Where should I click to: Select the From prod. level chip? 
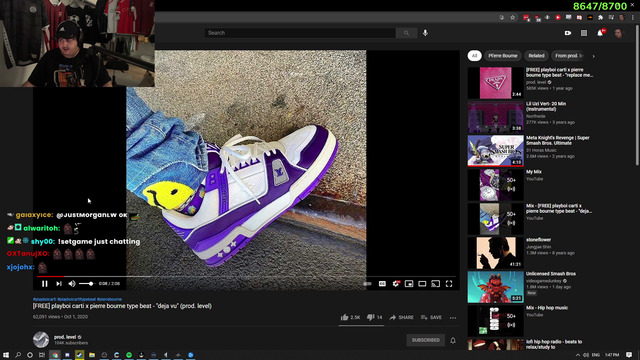coord(569,56)
